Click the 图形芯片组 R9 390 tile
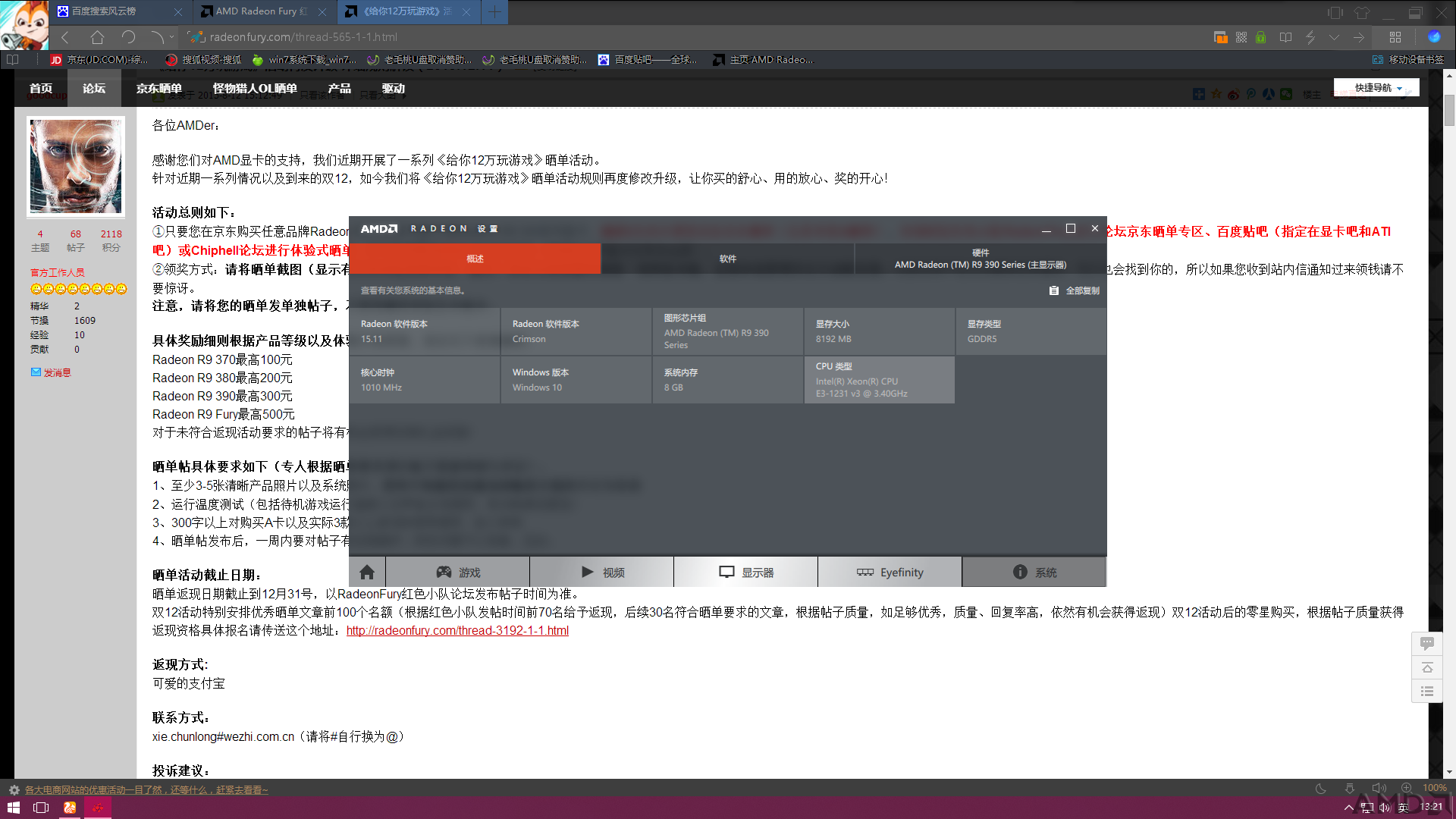1456x819 pixels. click(728, 331)
